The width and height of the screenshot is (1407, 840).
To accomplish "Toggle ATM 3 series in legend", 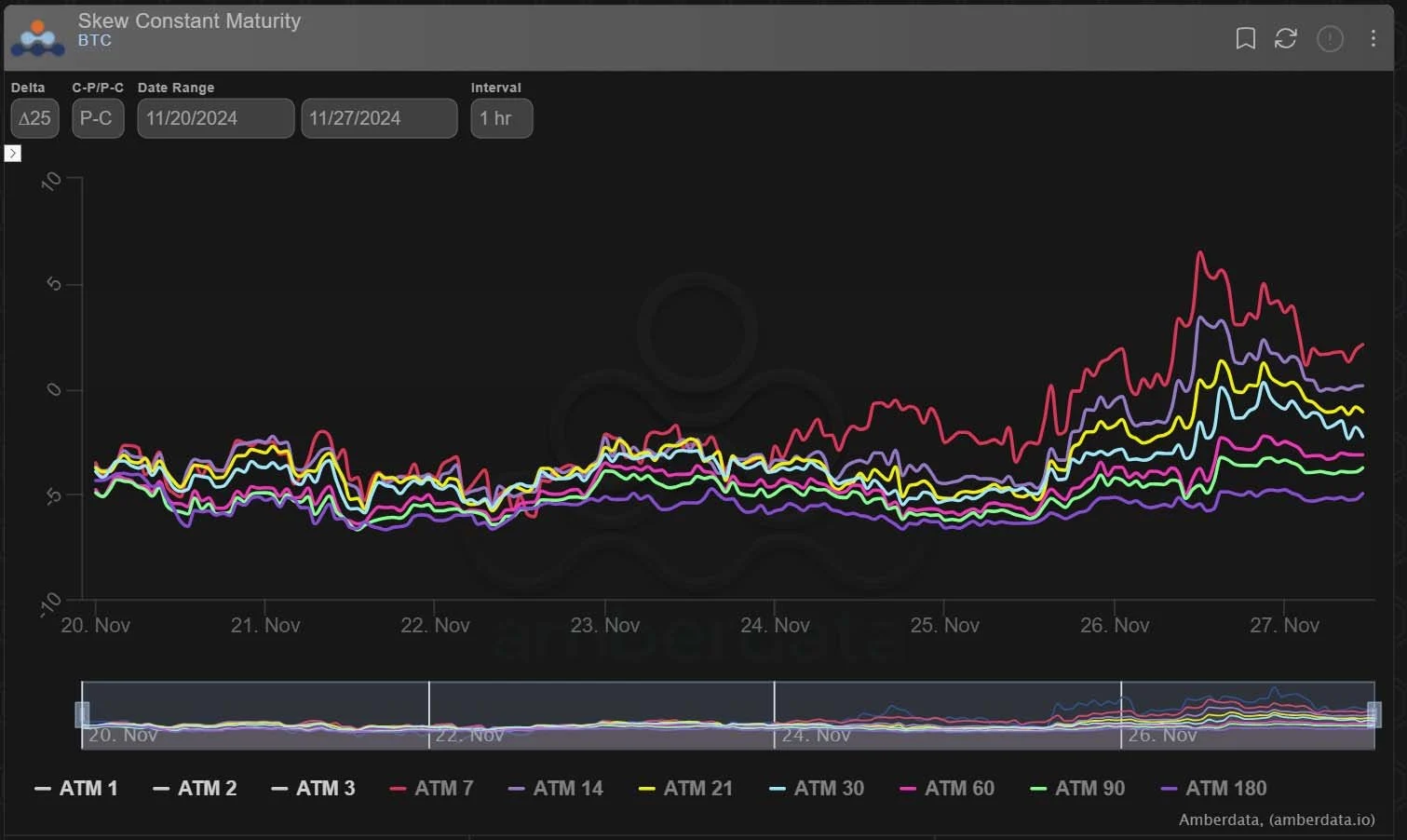I will (313, 788).
